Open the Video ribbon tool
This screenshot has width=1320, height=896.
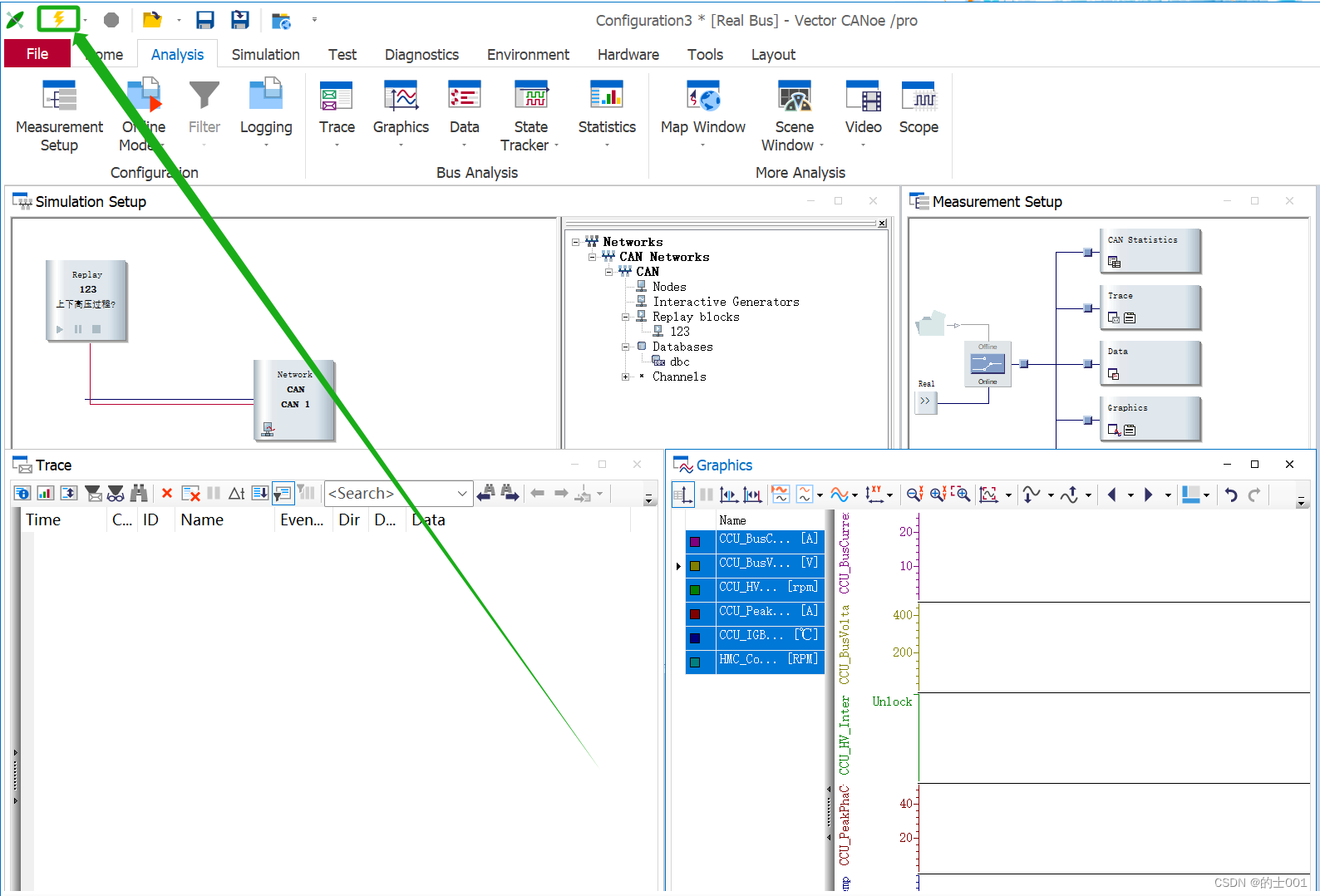tap(863, 114)
